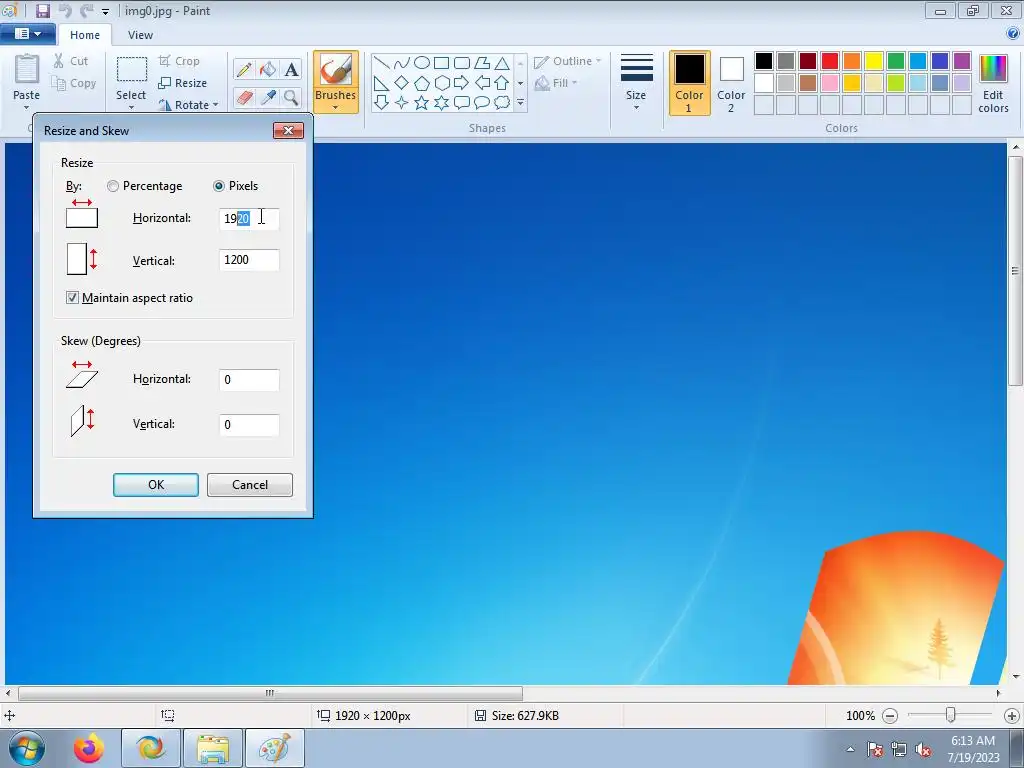The image size is (1024, 768).
Task: Click OK in Resize and Skew
Action: [x=156, y=485]
